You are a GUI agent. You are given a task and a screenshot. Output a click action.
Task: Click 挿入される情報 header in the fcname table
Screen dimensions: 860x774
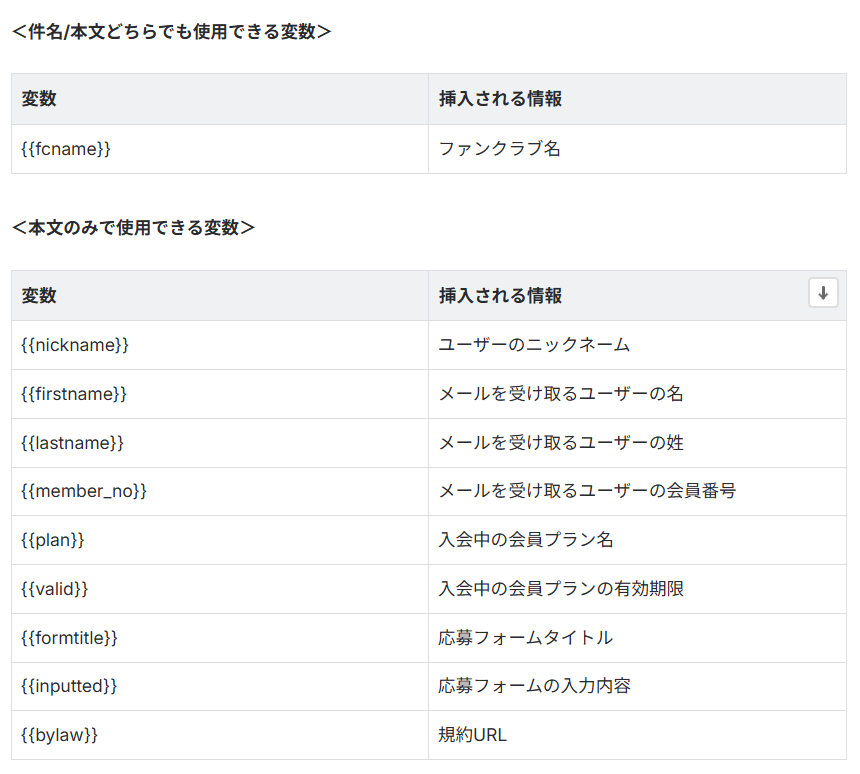point(637,99)
